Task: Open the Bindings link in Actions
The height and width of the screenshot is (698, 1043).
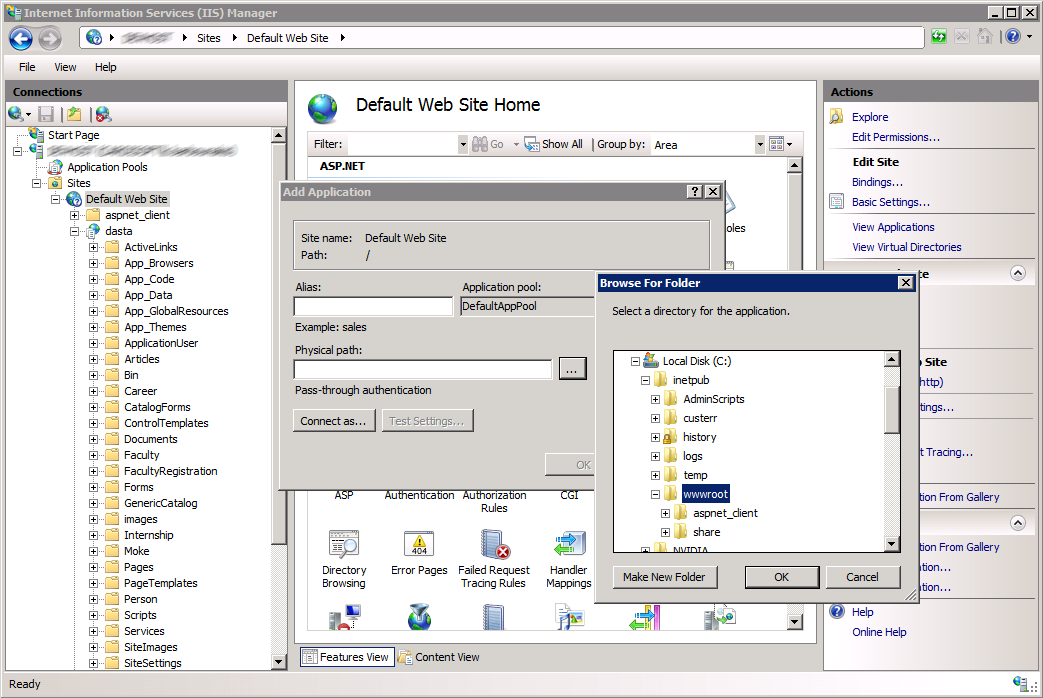Action: [877, 182]
